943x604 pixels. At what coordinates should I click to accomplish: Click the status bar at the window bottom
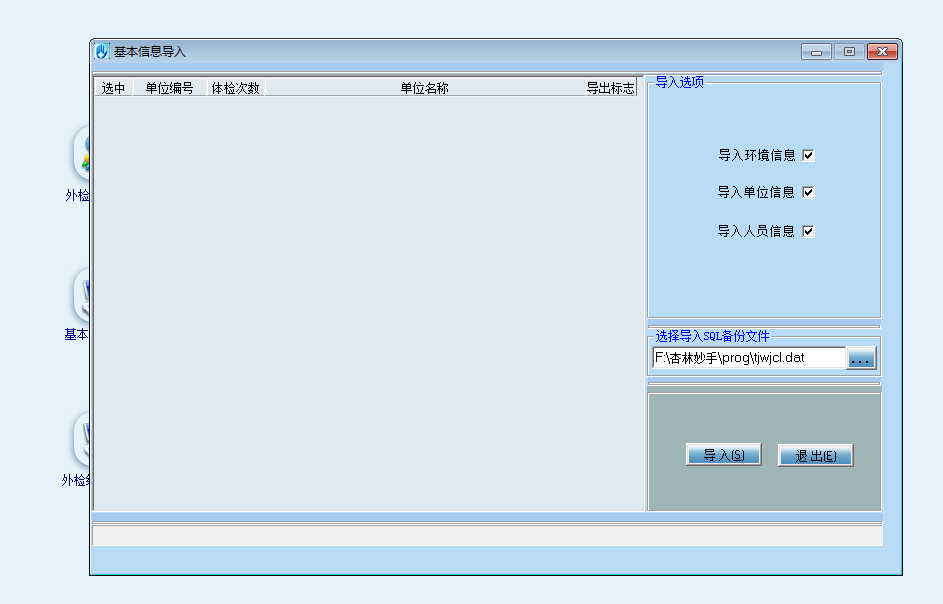pyautogui.click(x=487, y=536)
